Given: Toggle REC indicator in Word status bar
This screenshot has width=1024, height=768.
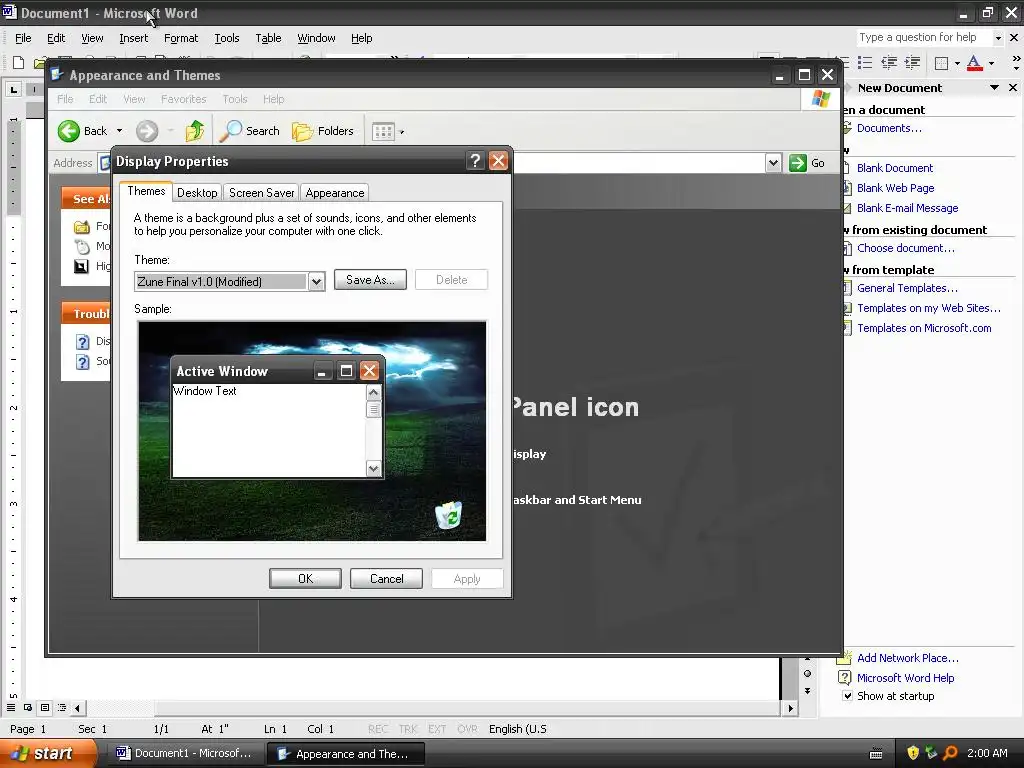Looking at the screenshot, I should [377, 729].
